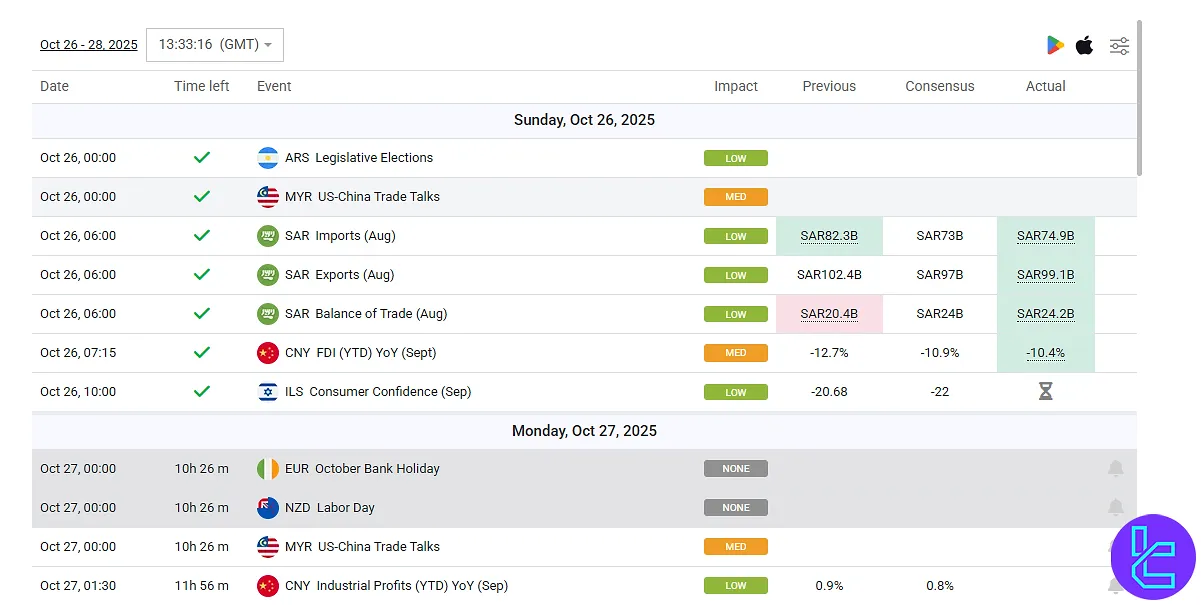The width and height of the screenshot is (1201, 605).
Task: Open the timezone dropdown showing 13:33:16 GMT
Action: click(x=214, y=44)
